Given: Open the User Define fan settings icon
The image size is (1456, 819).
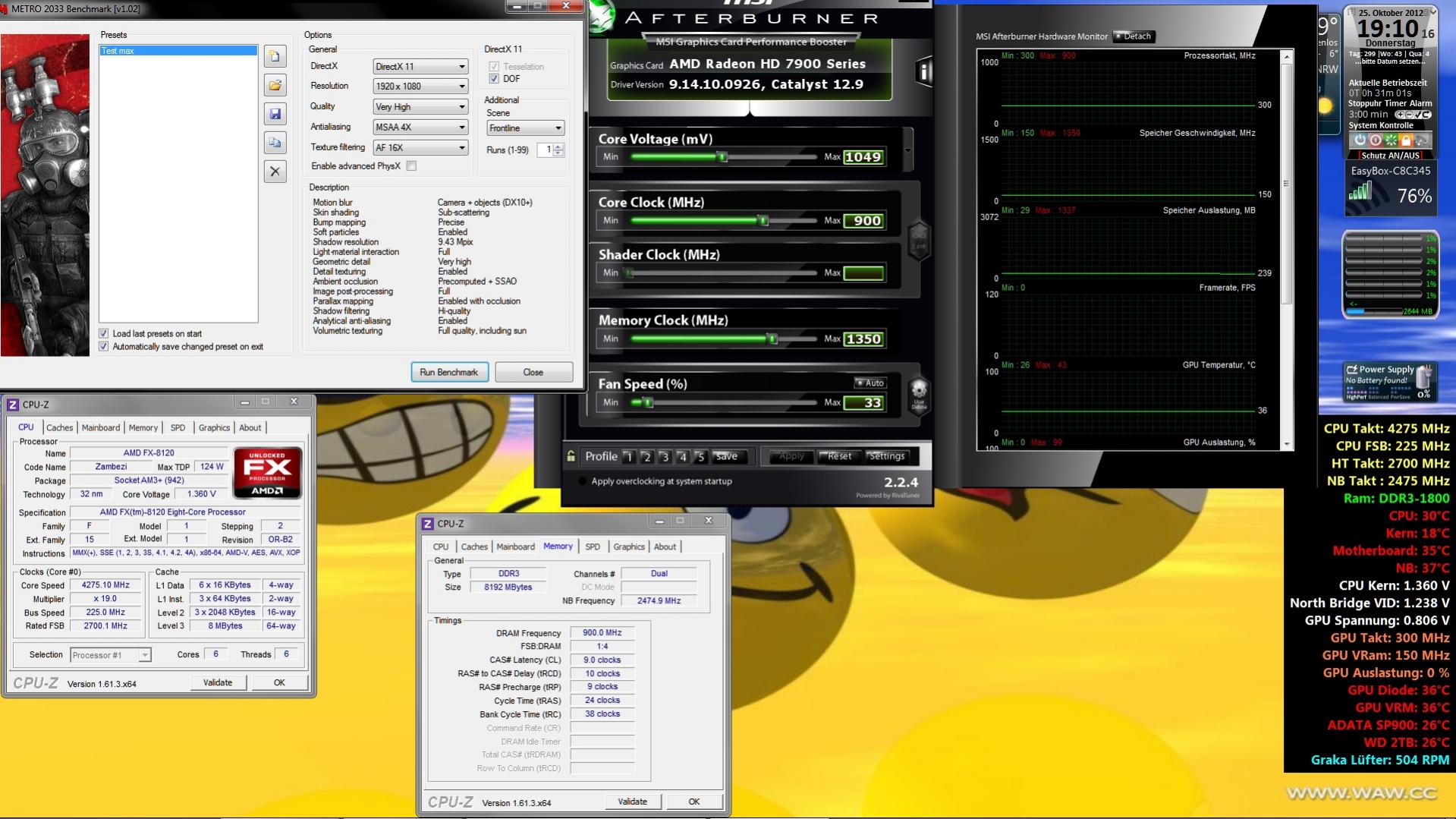Looking at the screenshot, I should (x=919, y=395).
